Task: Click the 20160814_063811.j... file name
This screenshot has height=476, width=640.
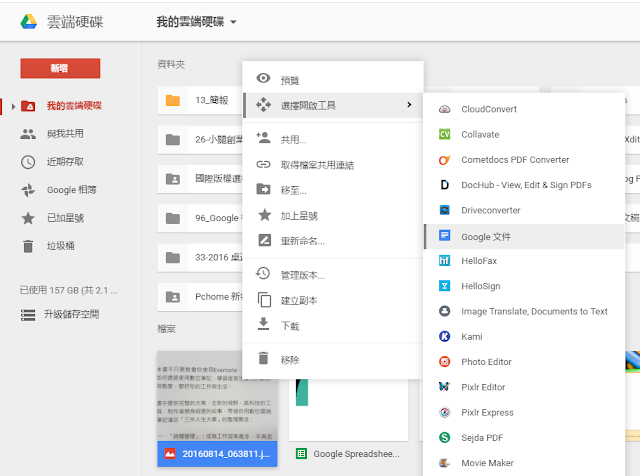Action: click(226, 454)
